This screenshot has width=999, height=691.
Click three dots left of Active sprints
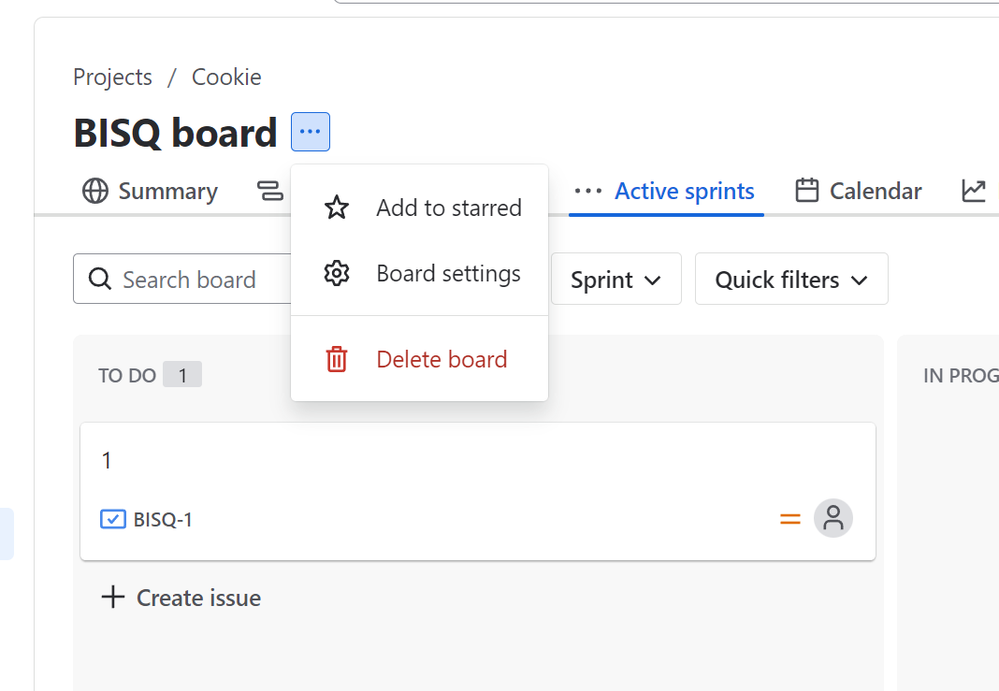588,191
